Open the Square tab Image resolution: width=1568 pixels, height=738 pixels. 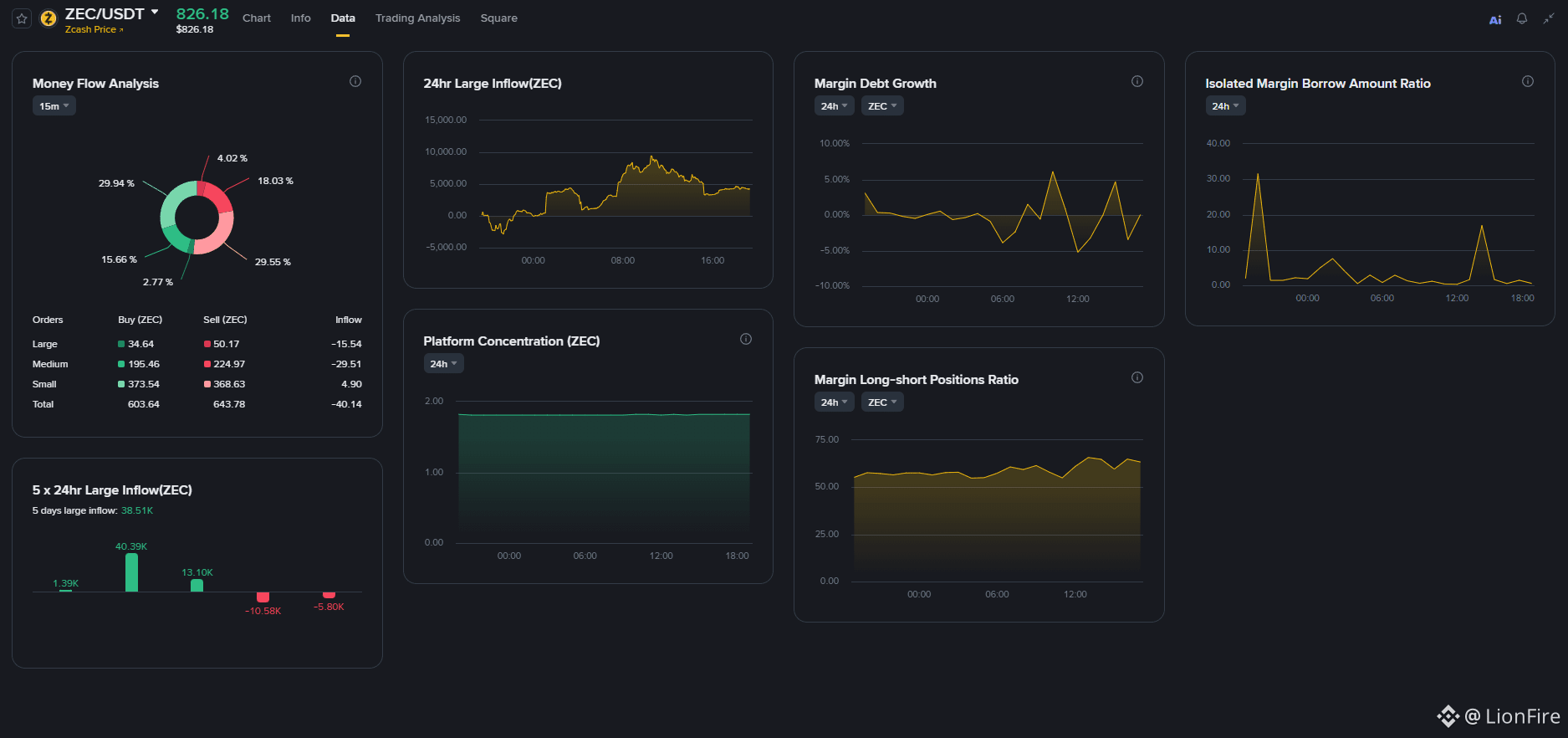(498, 18)
